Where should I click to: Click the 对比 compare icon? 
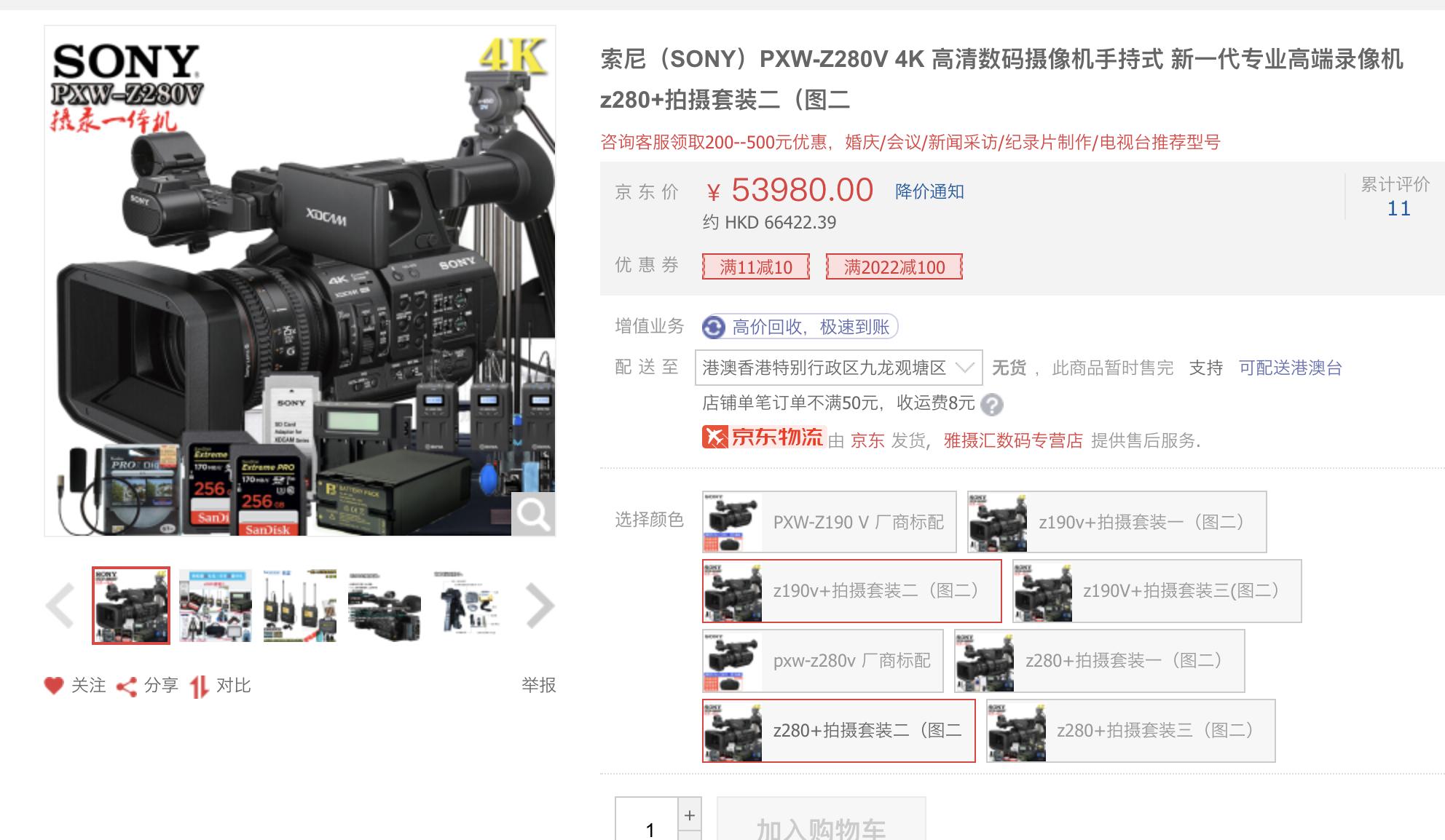click(199, 685)
